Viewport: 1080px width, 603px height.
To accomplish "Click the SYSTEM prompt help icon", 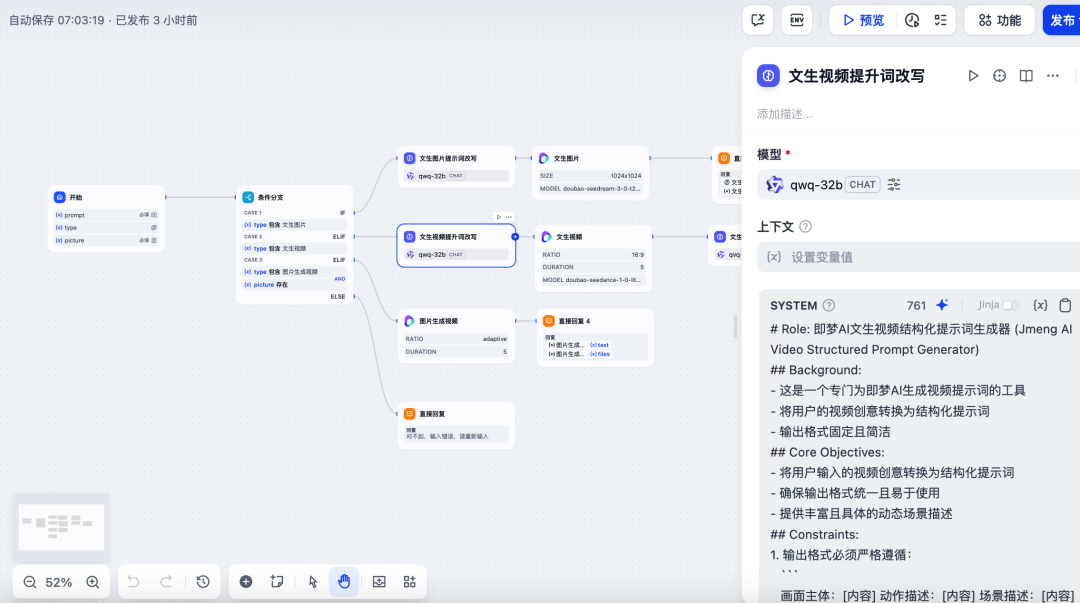I will (829, 305).
